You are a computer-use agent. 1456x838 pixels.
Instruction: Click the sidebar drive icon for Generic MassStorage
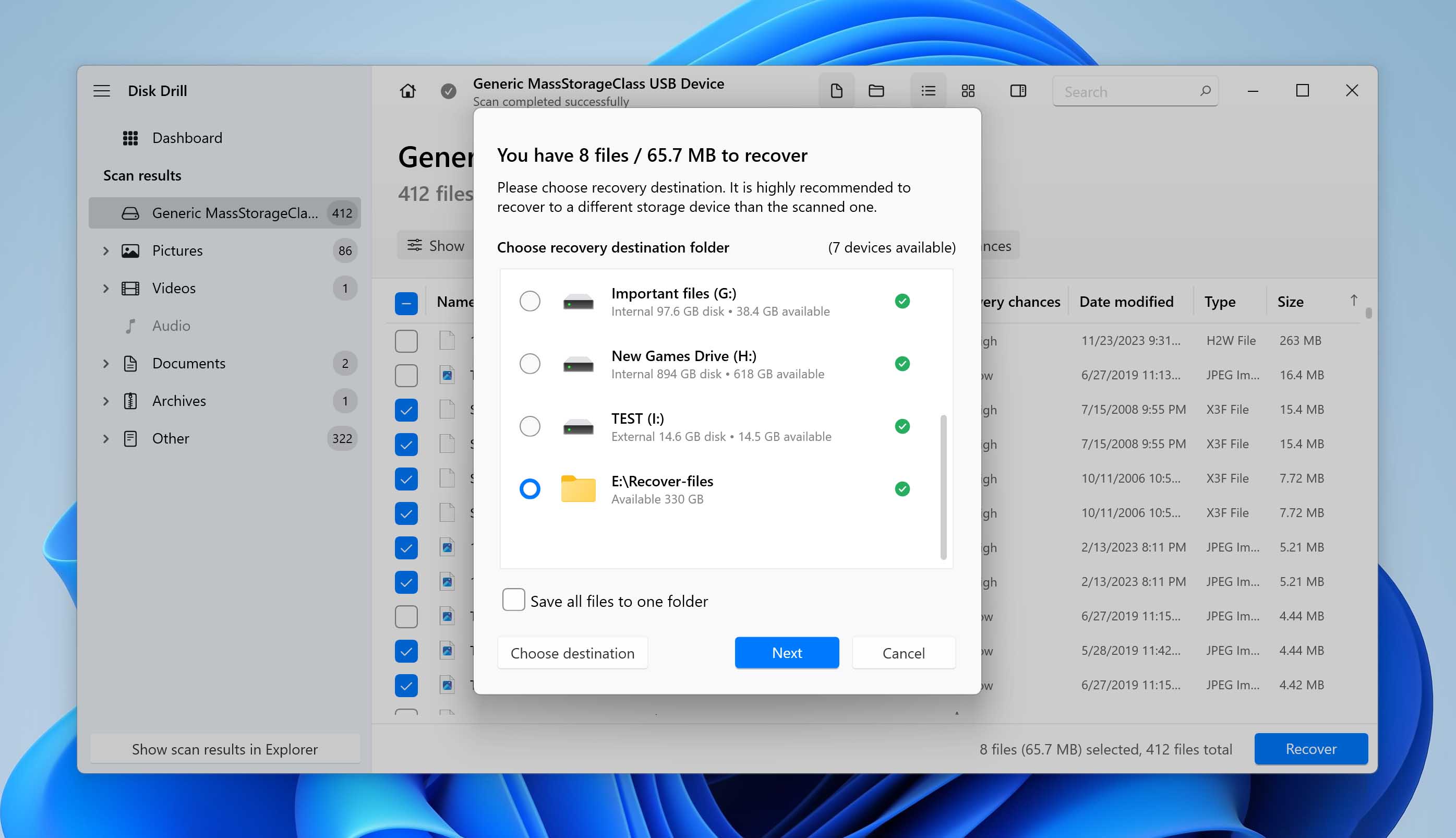pyautogui.click(x=130, y=213)
